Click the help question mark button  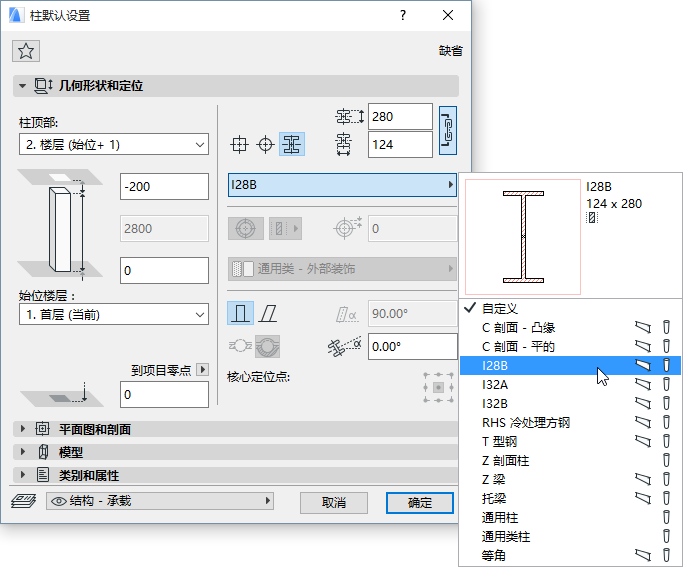(403, 16)
